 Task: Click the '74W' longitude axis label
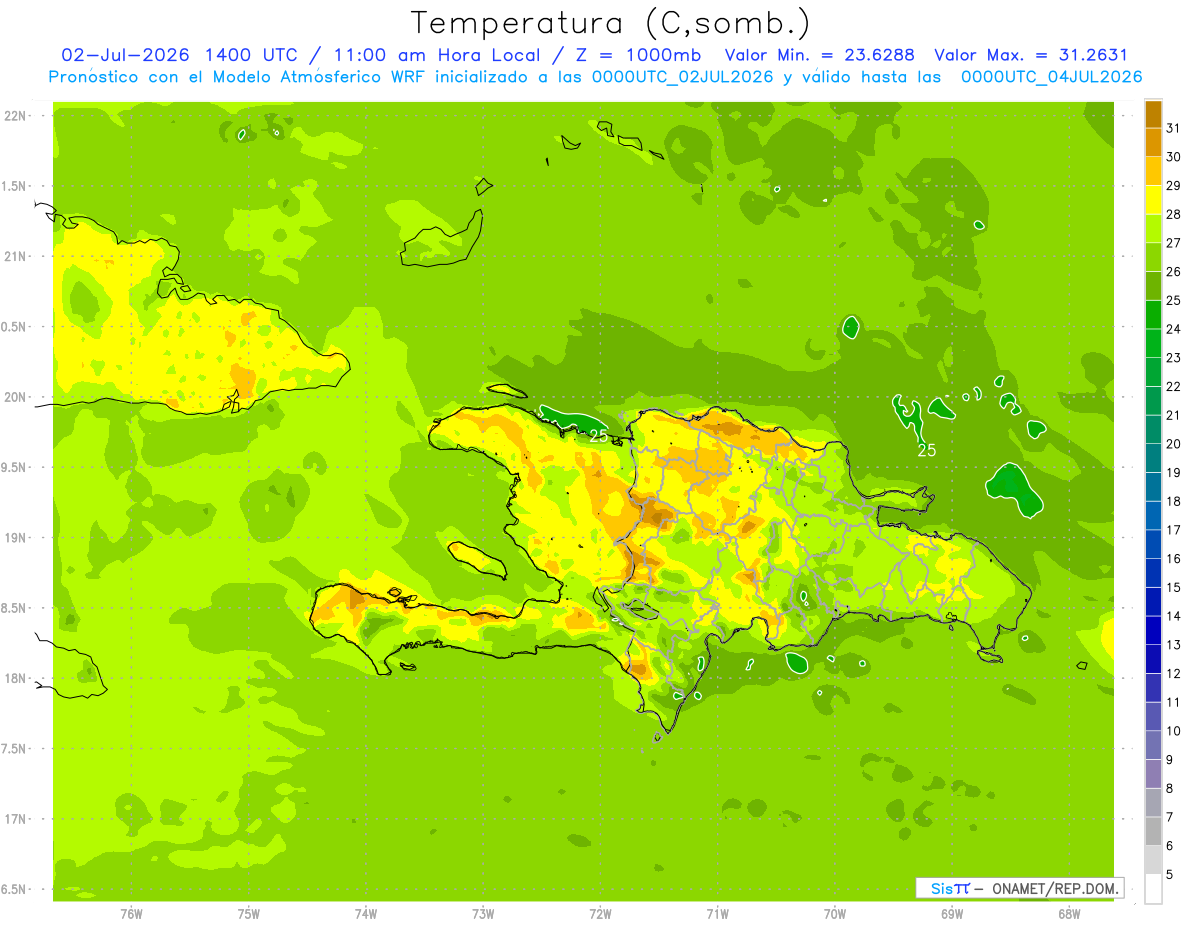coord(366,913)
